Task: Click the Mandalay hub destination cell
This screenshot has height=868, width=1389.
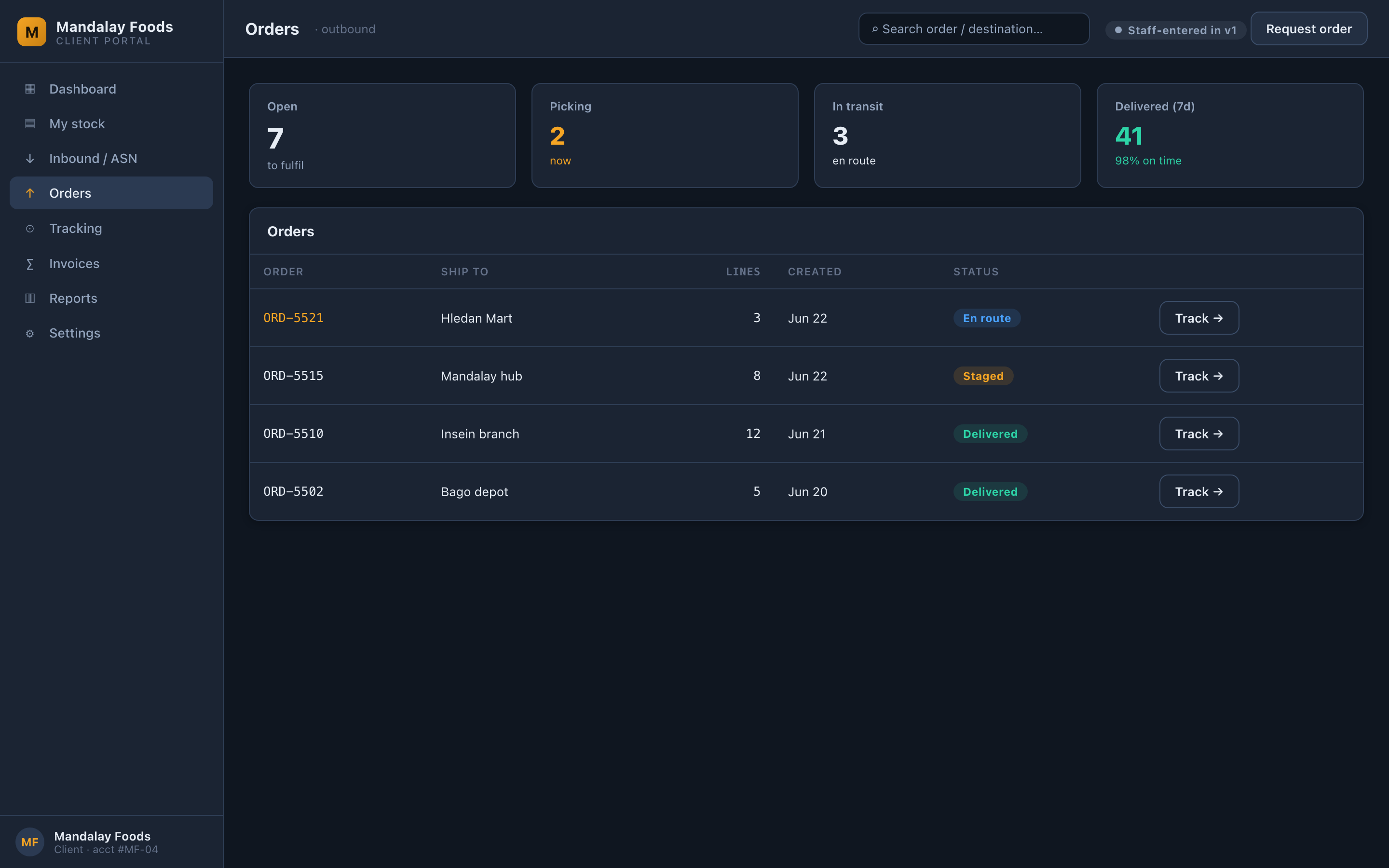Action: click(481, 377)
